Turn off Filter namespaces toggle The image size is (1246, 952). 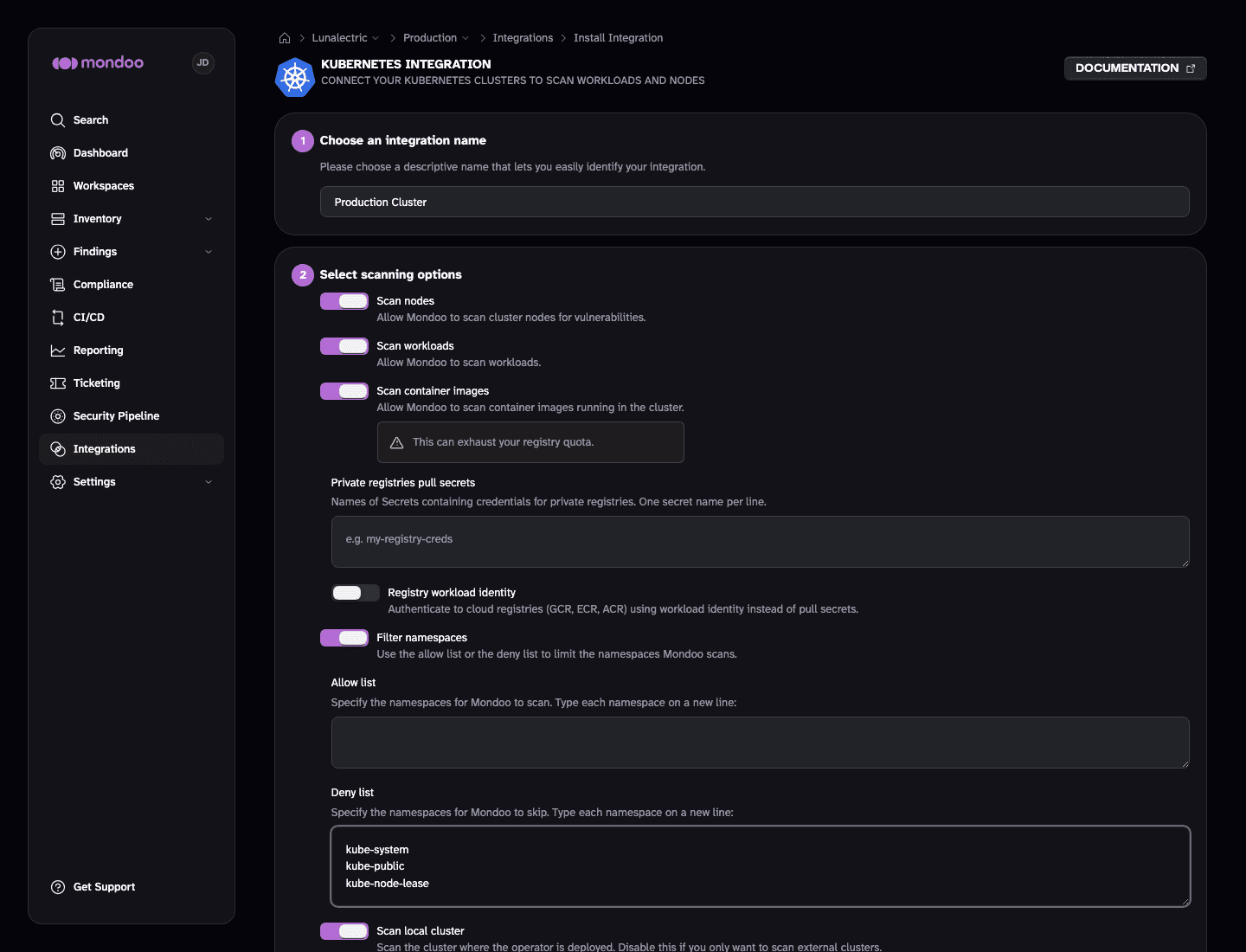point(344,638)
